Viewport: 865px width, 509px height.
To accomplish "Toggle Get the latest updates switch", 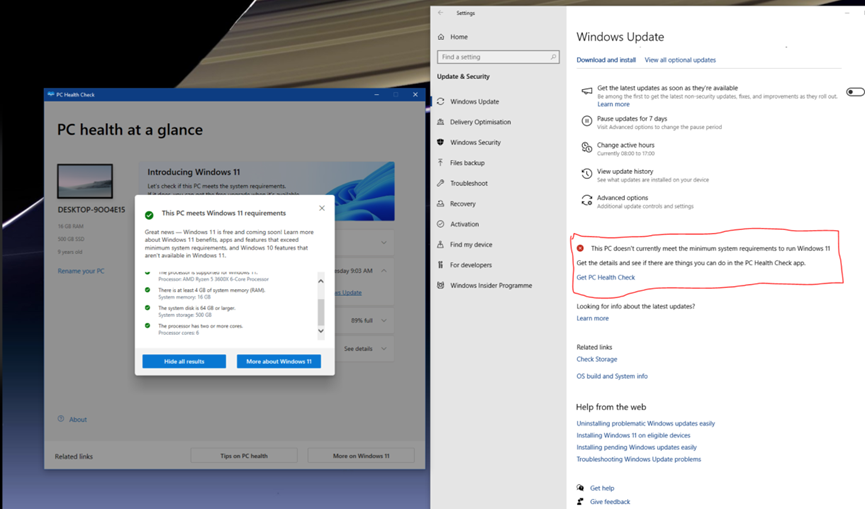I will [x=855, y=92].
